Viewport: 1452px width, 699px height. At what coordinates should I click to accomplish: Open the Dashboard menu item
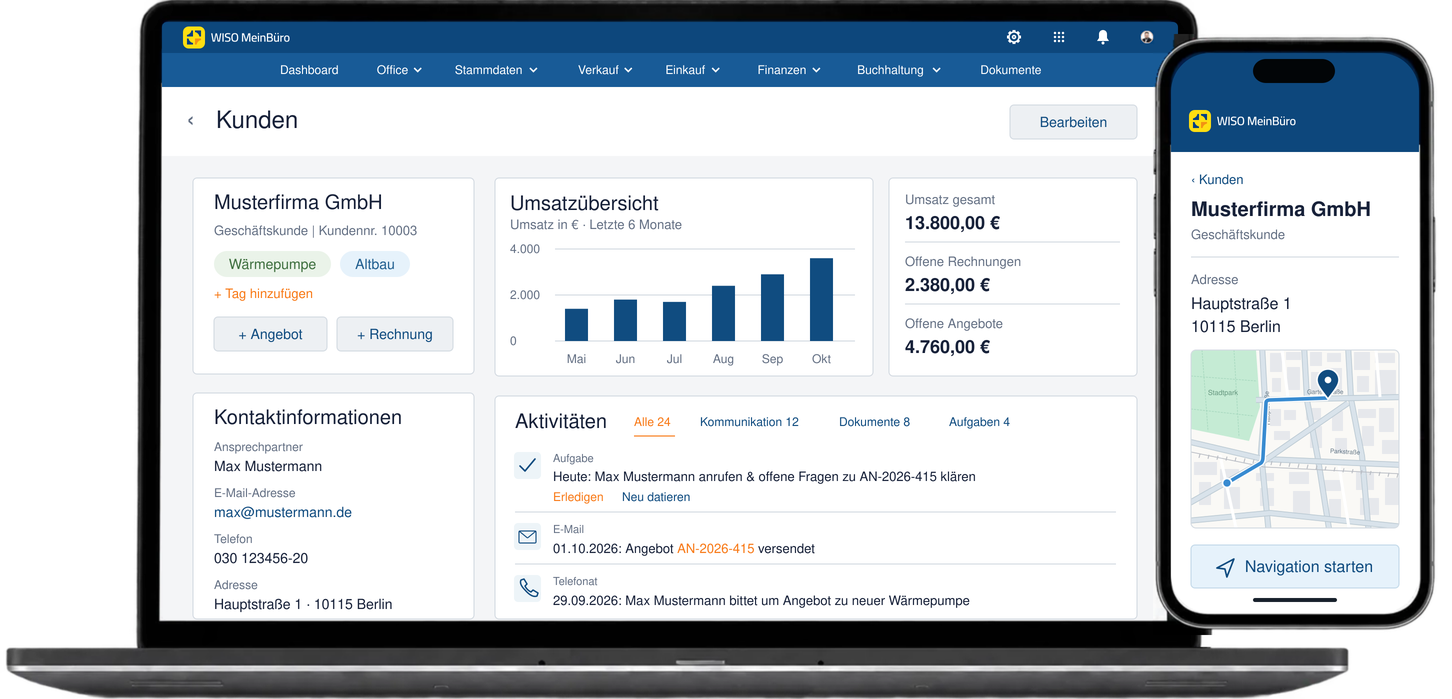pos(309,70)
